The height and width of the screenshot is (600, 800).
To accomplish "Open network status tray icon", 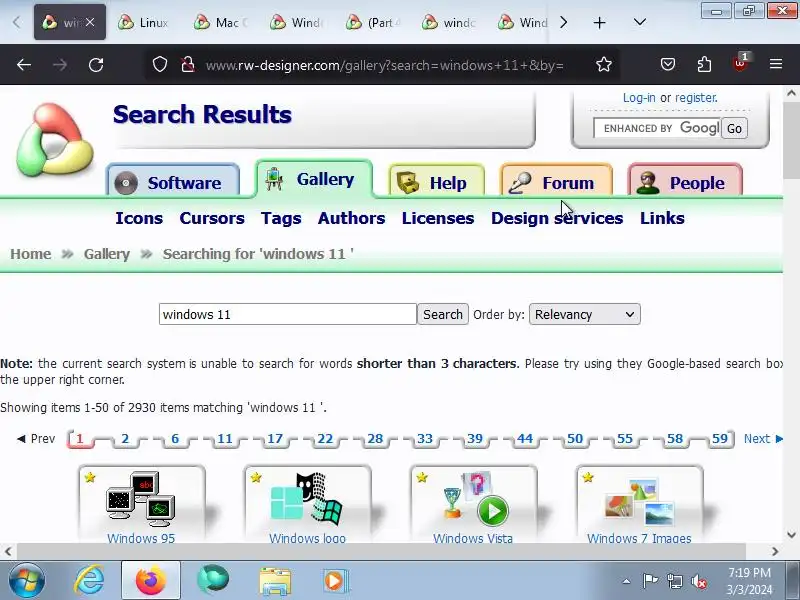I will click(x=674, y=581).
